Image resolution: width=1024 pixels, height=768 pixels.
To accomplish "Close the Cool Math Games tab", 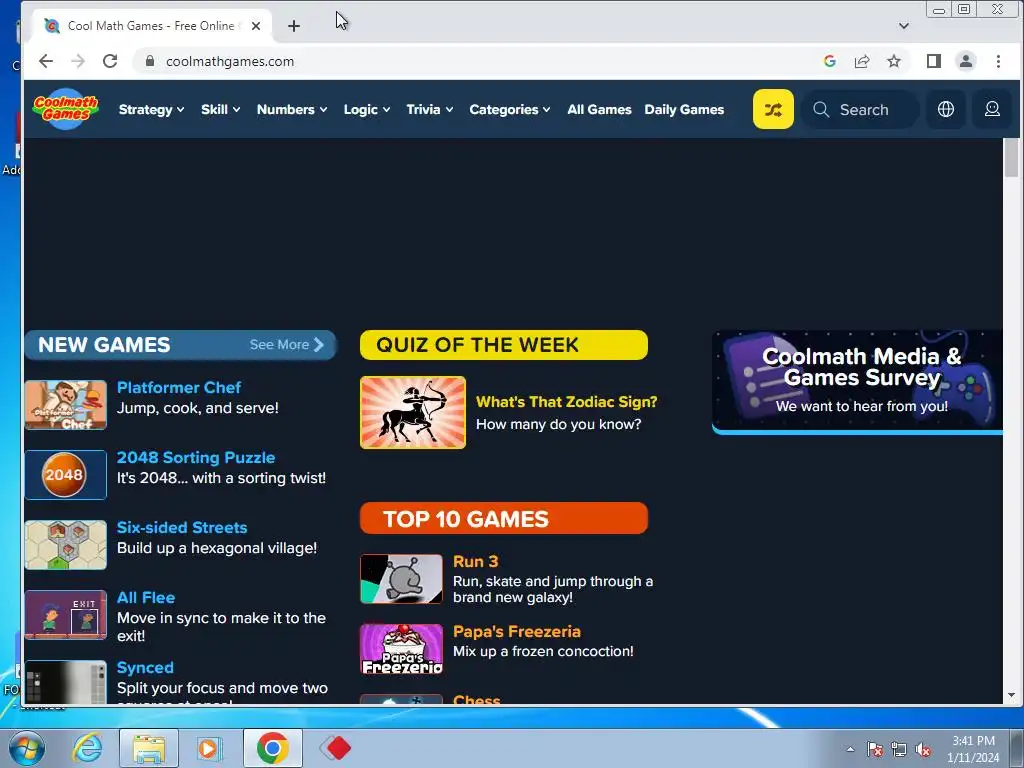I will point(256,26).
